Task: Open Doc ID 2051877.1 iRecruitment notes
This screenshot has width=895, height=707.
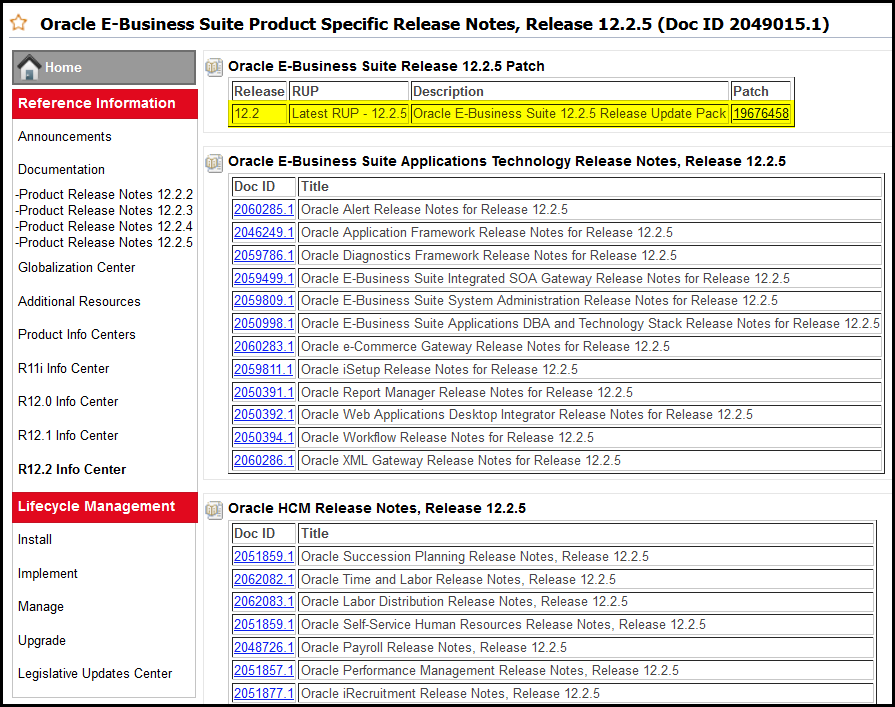Action: pyautogui.click(x=264, y=693)
